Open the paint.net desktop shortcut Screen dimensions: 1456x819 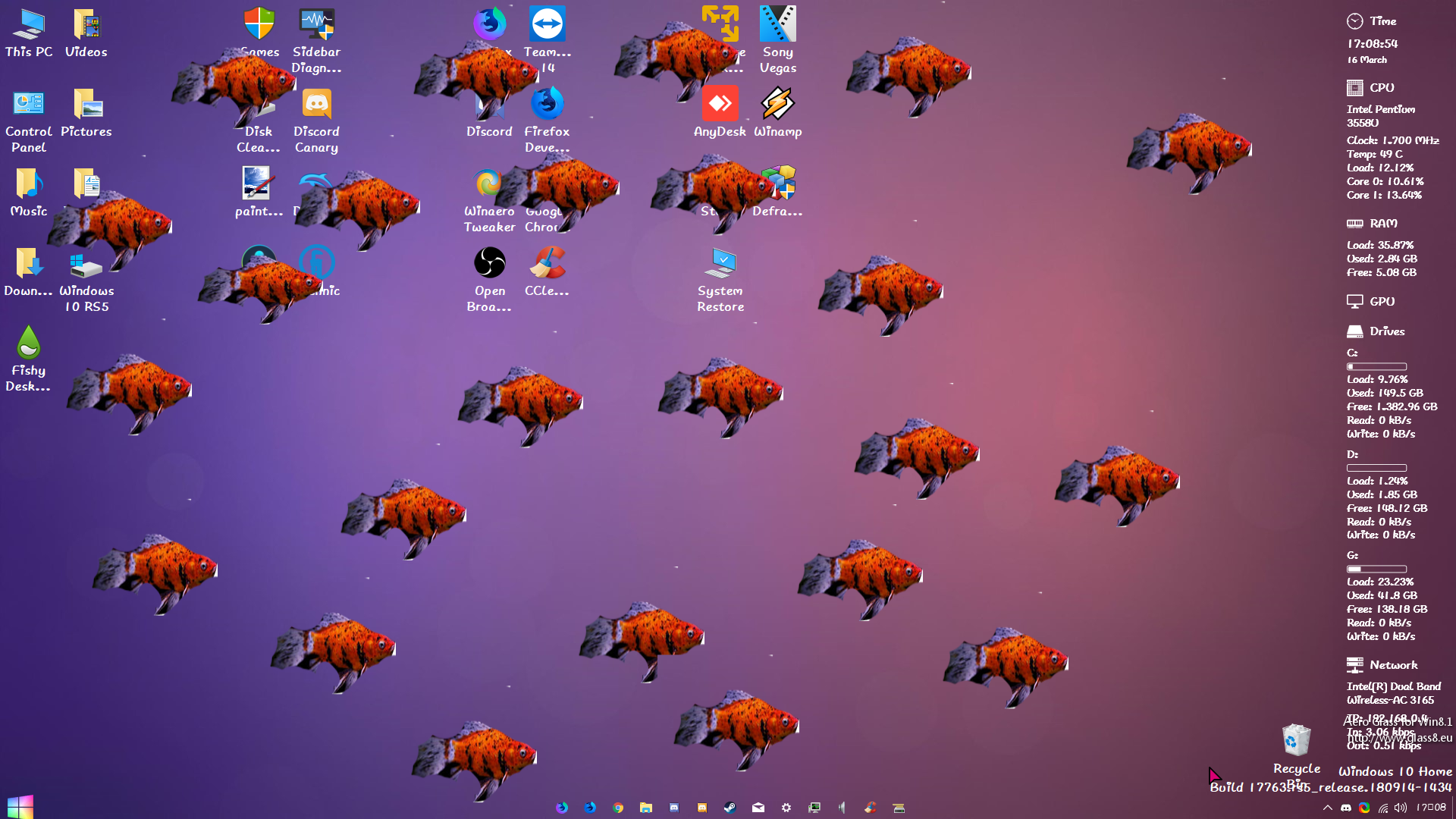pos(259,193)
